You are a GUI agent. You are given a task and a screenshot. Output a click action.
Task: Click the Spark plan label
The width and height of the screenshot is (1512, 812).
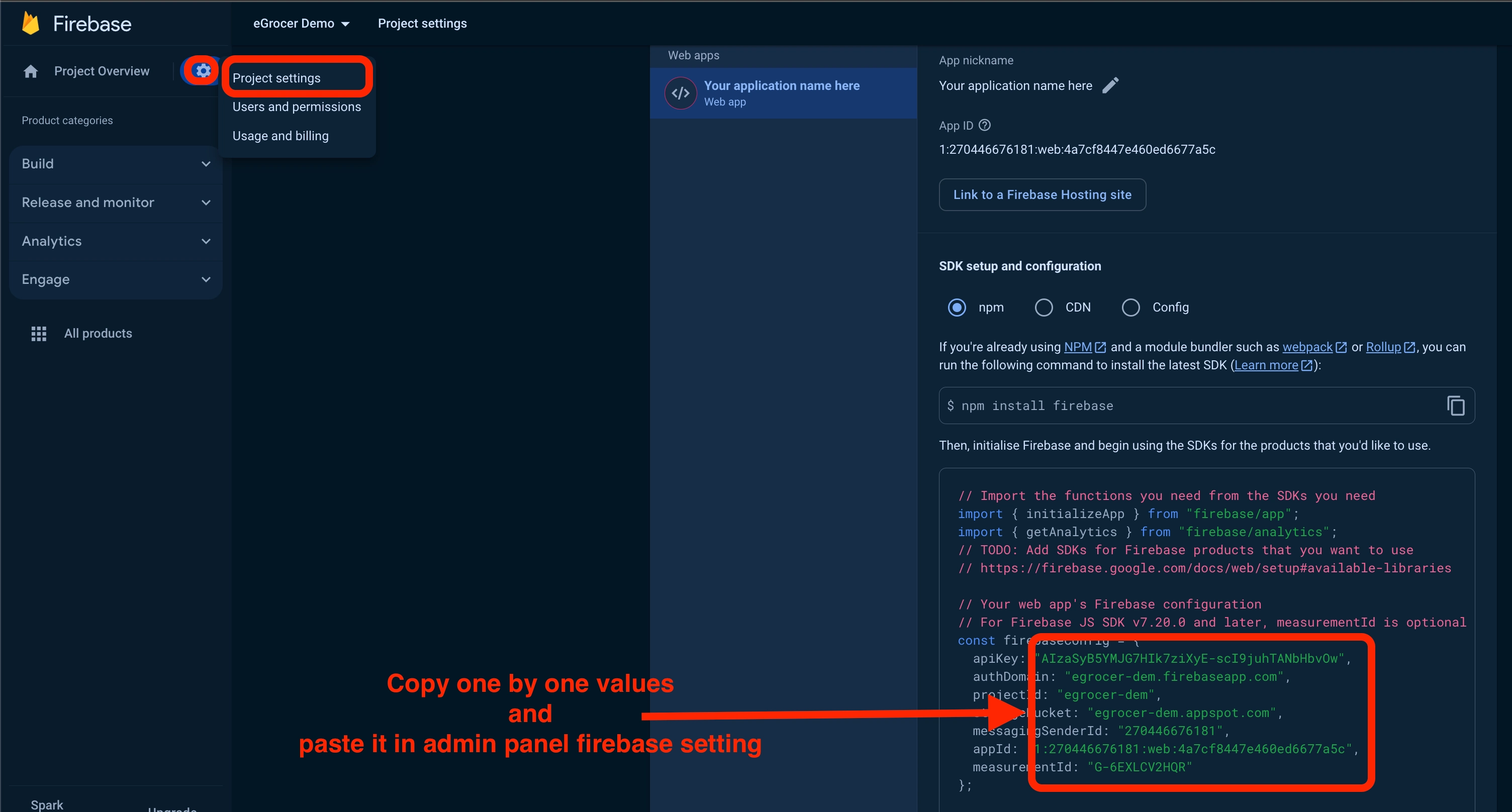[x=47, y=804]
